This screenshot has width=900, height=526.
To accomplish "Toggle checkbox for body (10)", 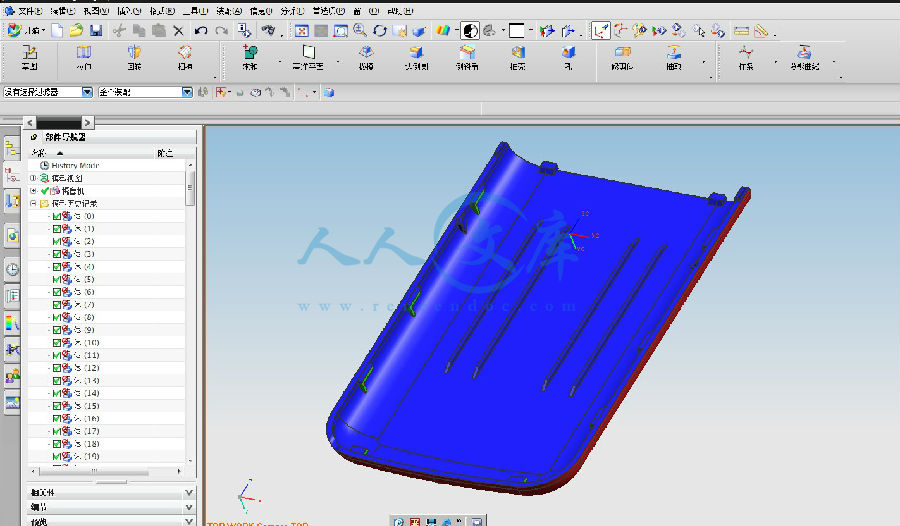I will click(57, 343).
